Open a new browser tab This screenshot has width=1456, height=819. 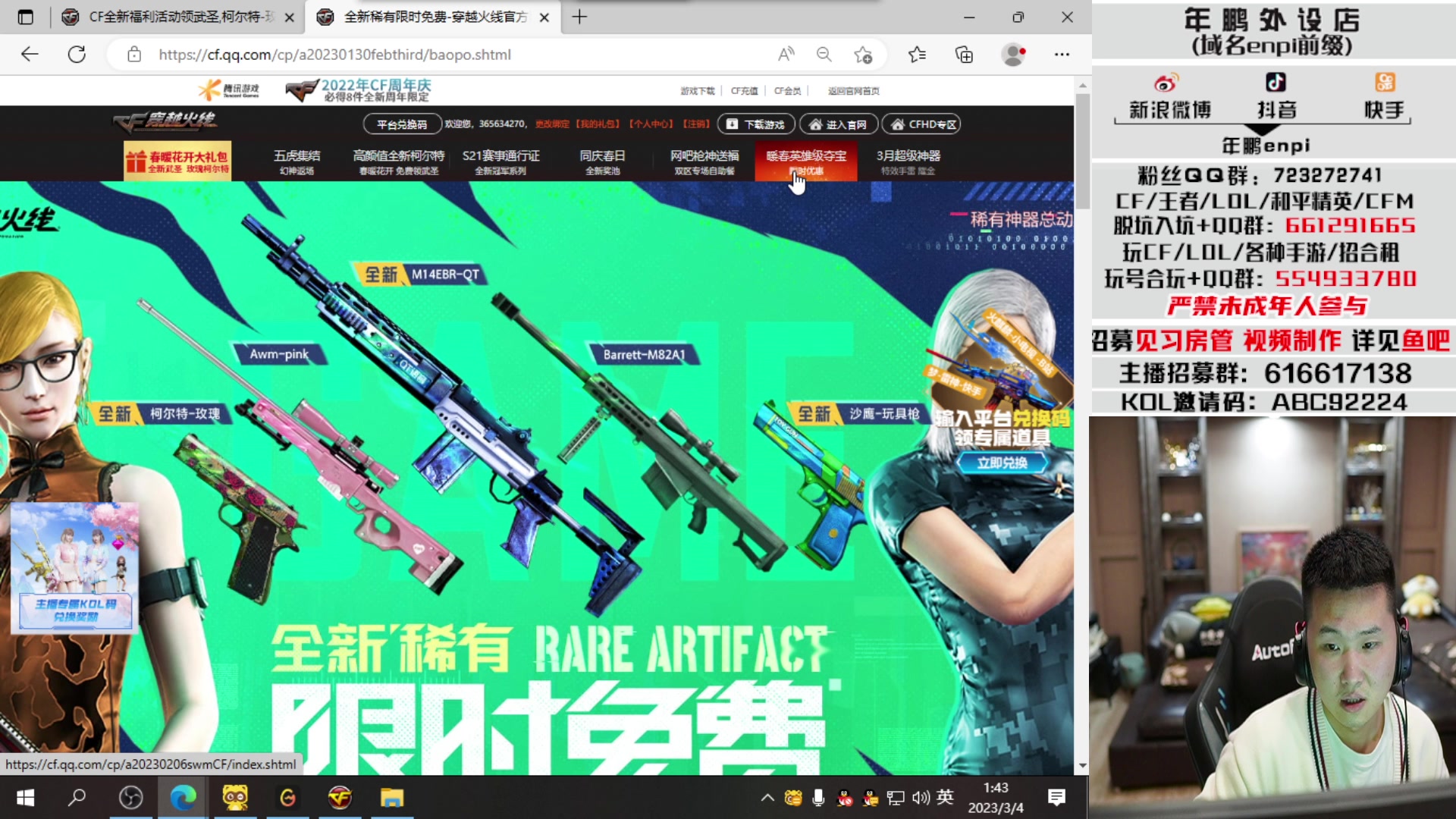pos(579,17)
